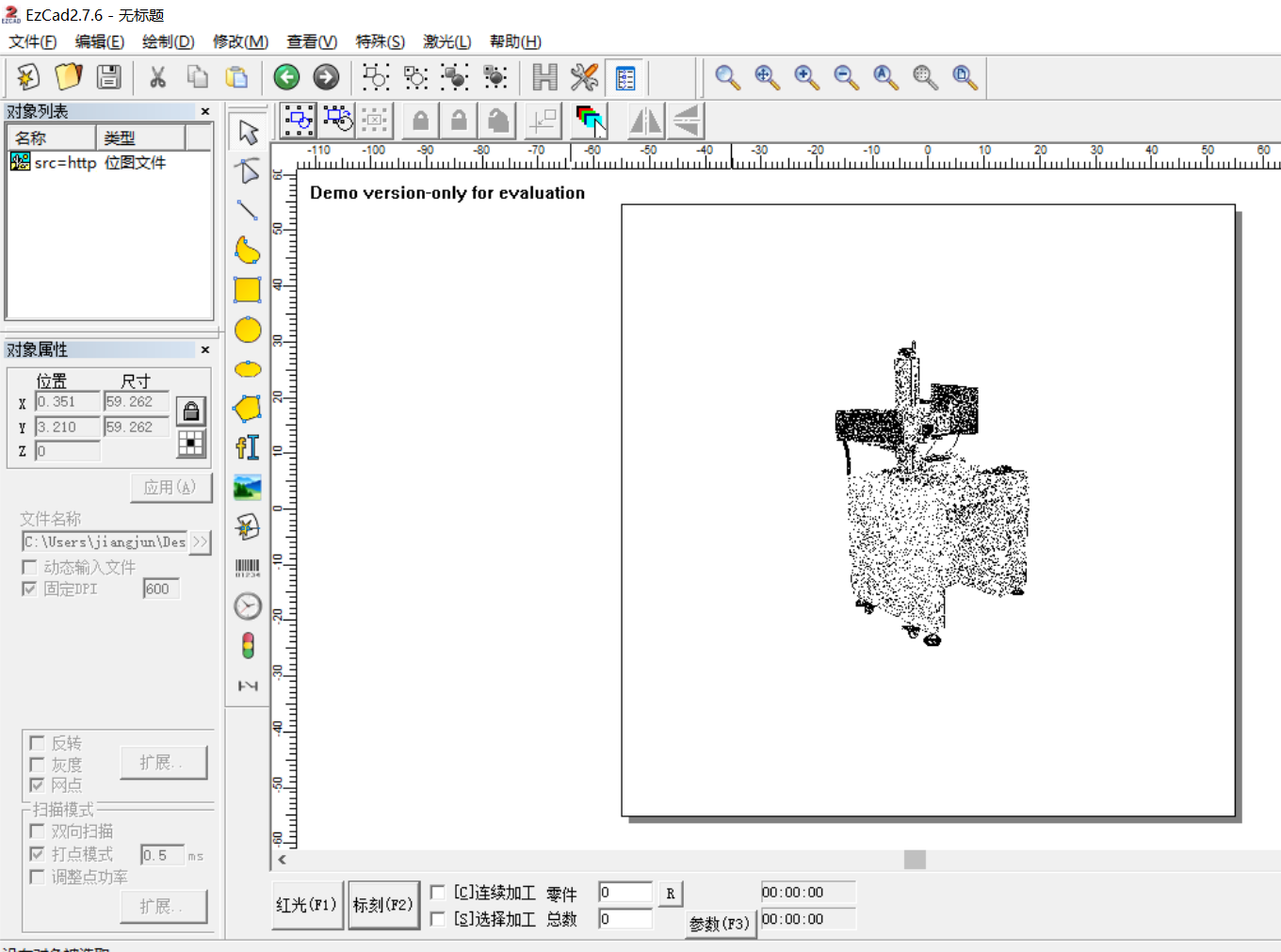The image size is (1281, 952).
Task: Toggle the object list panel icon
Action: [624, 77]
